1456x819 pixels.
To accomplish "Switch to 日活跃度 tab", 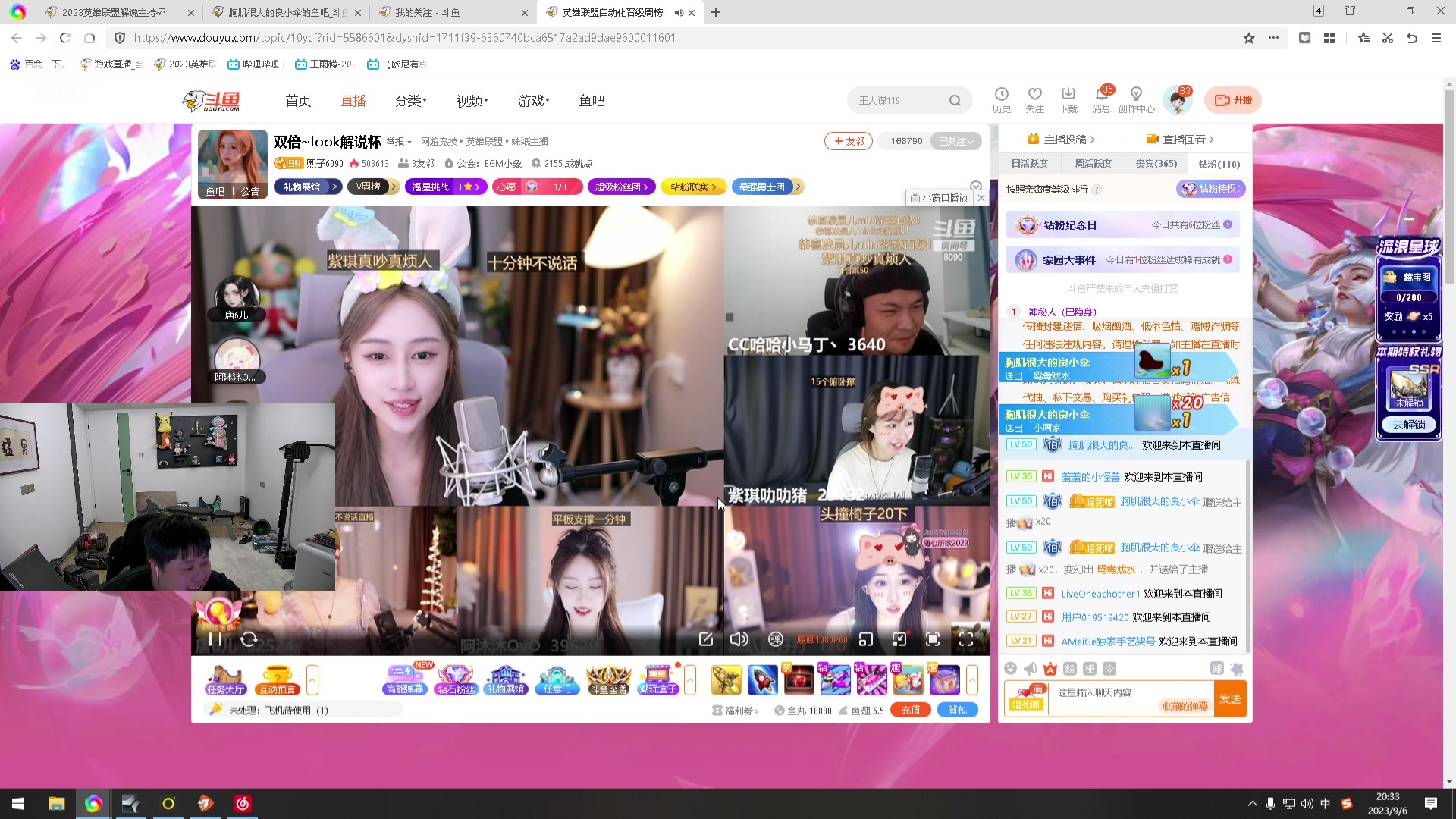I will [x=1030, y=164].
